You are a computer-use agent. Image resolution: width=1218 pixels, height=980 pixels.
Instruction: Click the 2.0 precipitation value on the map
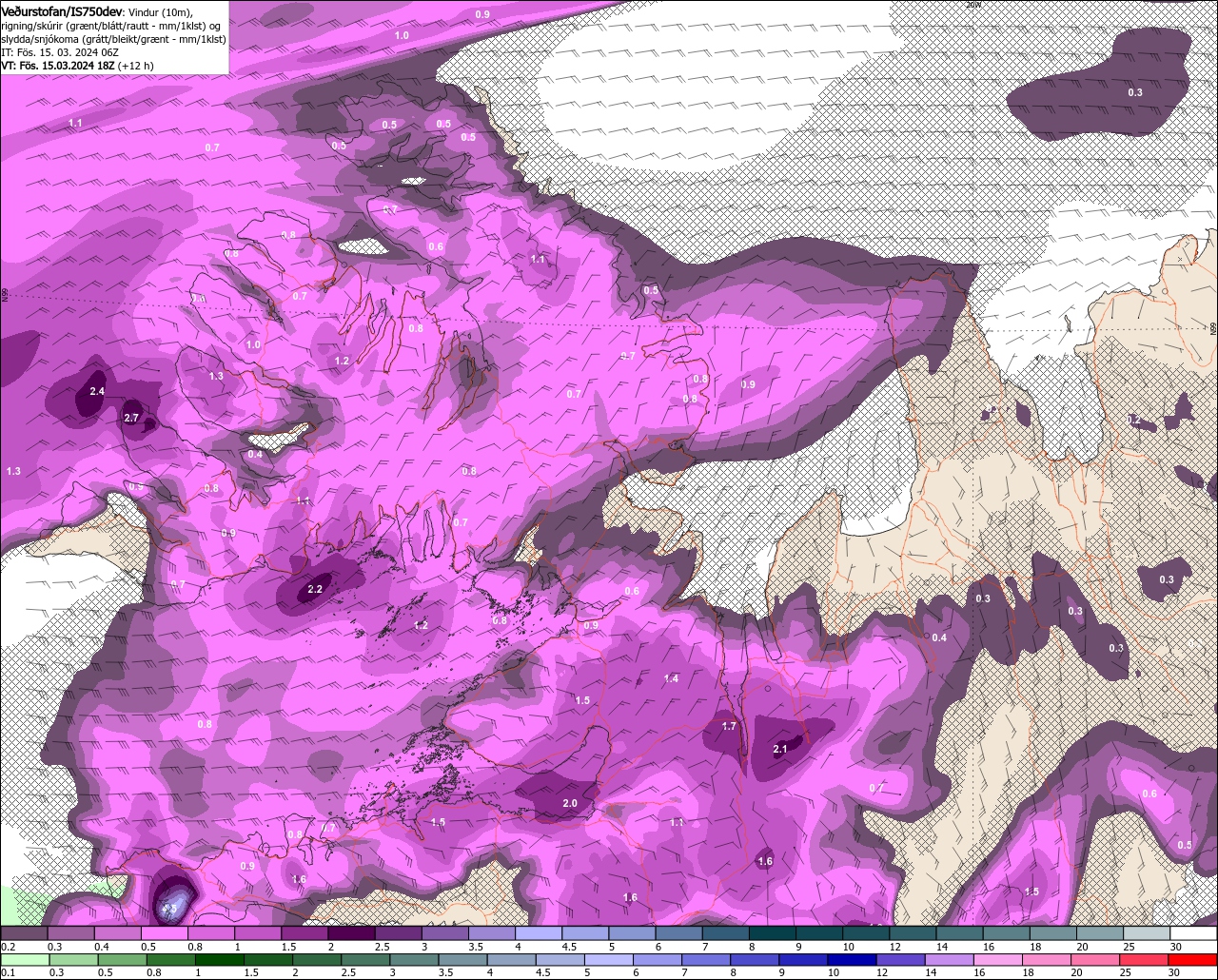pyautogui.click(x=570, y=804)
